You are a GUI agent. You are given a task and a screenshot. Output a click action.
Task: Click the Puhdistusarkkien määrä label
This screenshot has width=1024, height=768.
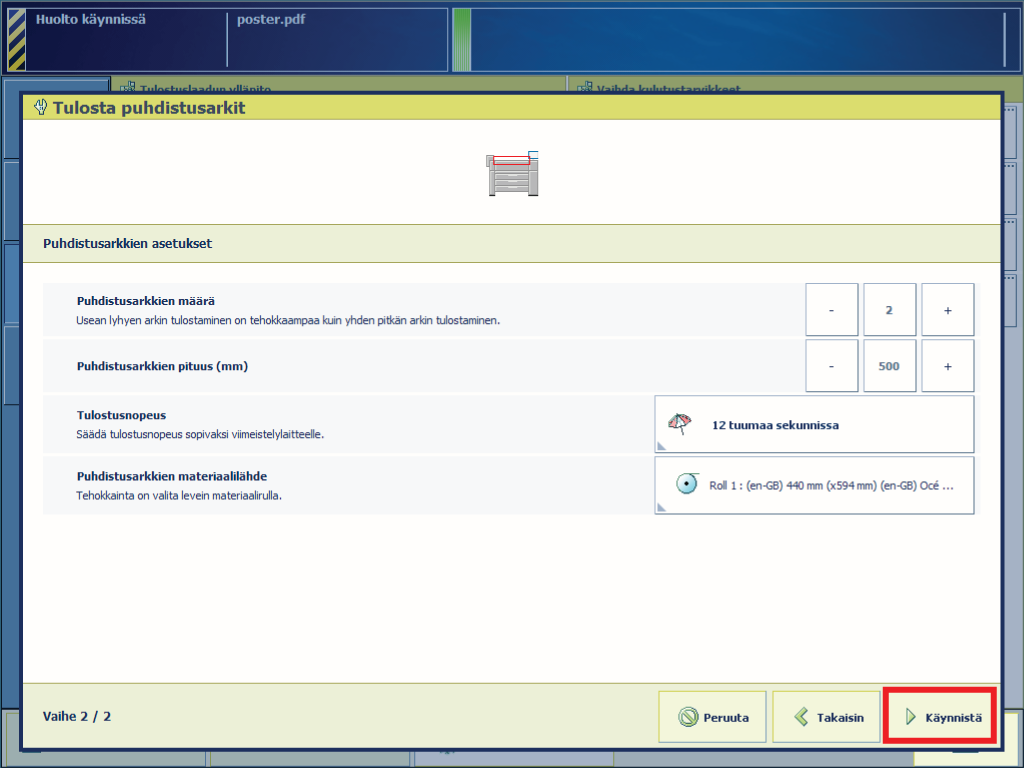coord(146,301)
